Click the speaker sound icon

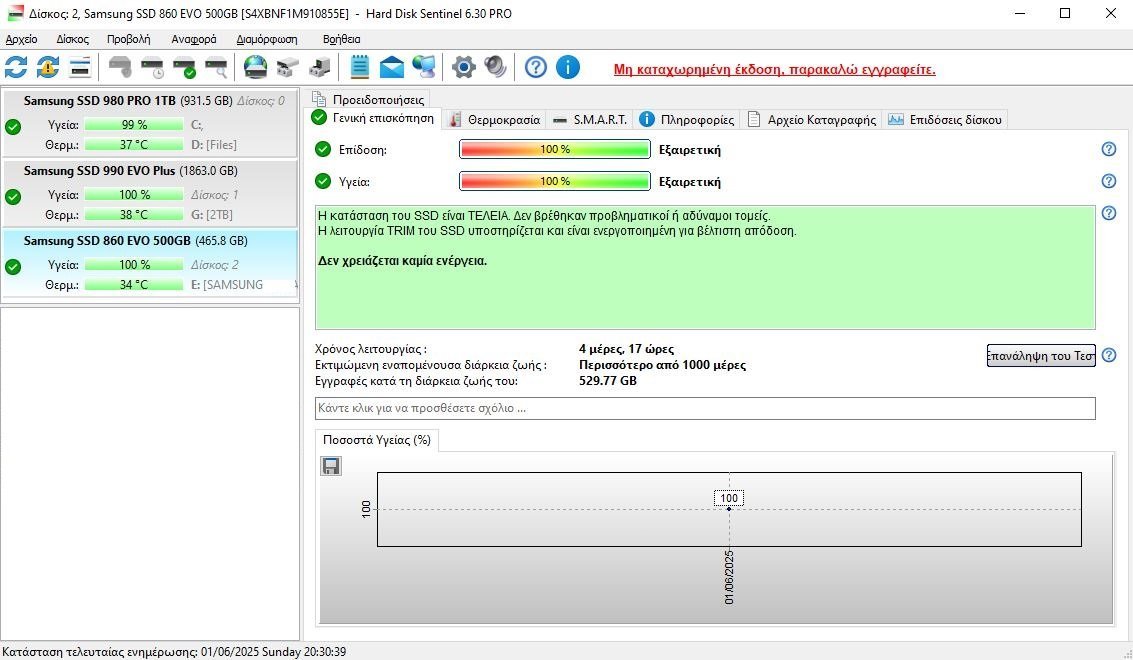click(x=495, y=67)
